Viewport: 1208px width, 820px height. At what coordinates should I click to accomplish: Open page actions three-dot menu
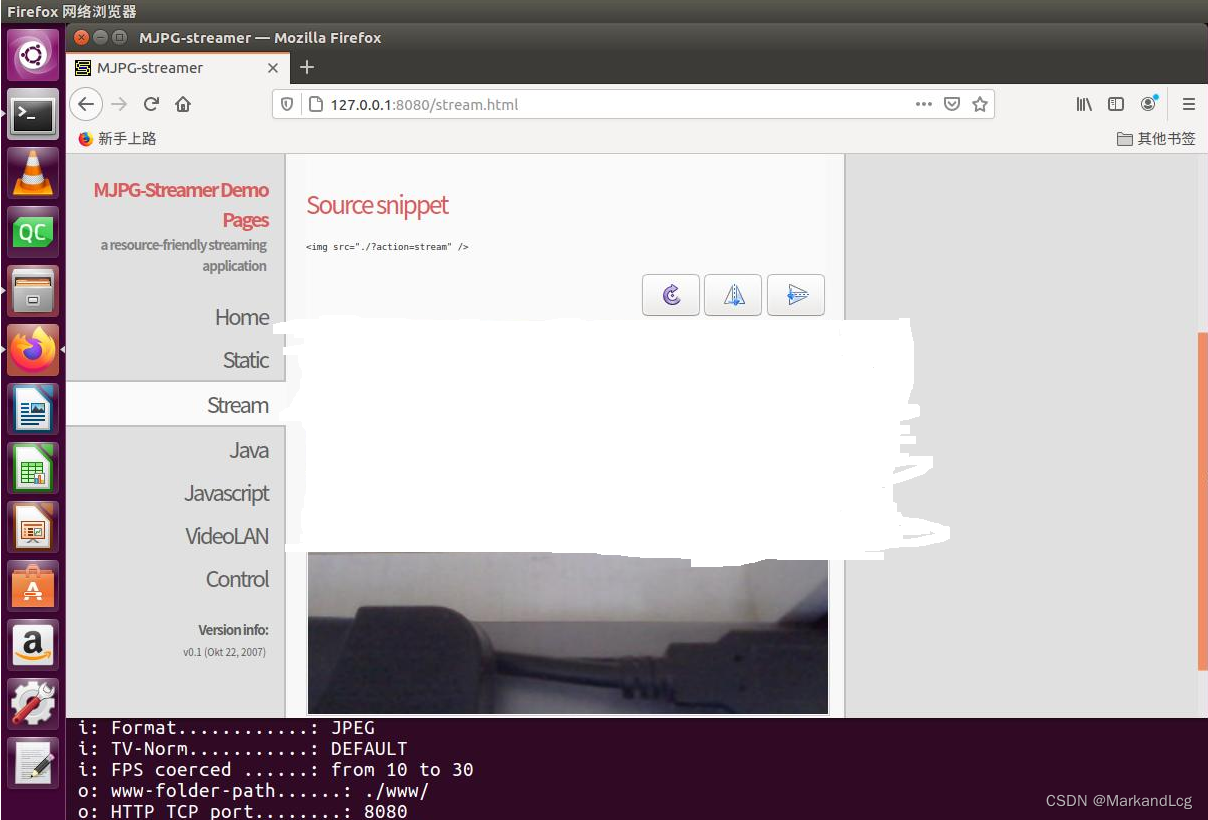[x=924, y=104]
